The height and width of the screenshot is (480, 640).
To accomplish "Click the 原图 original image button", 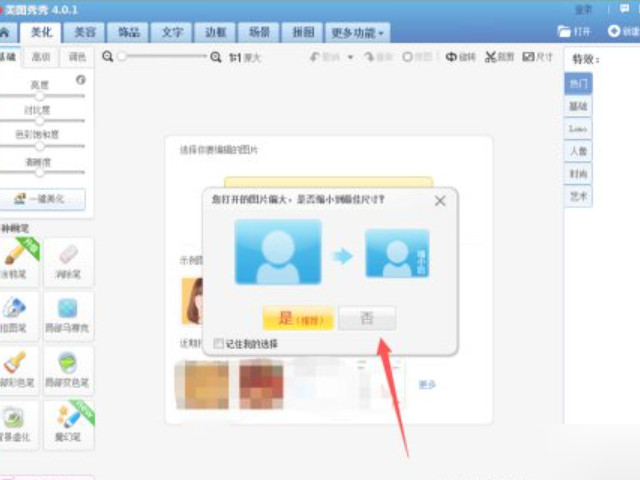I will point(417,57).
